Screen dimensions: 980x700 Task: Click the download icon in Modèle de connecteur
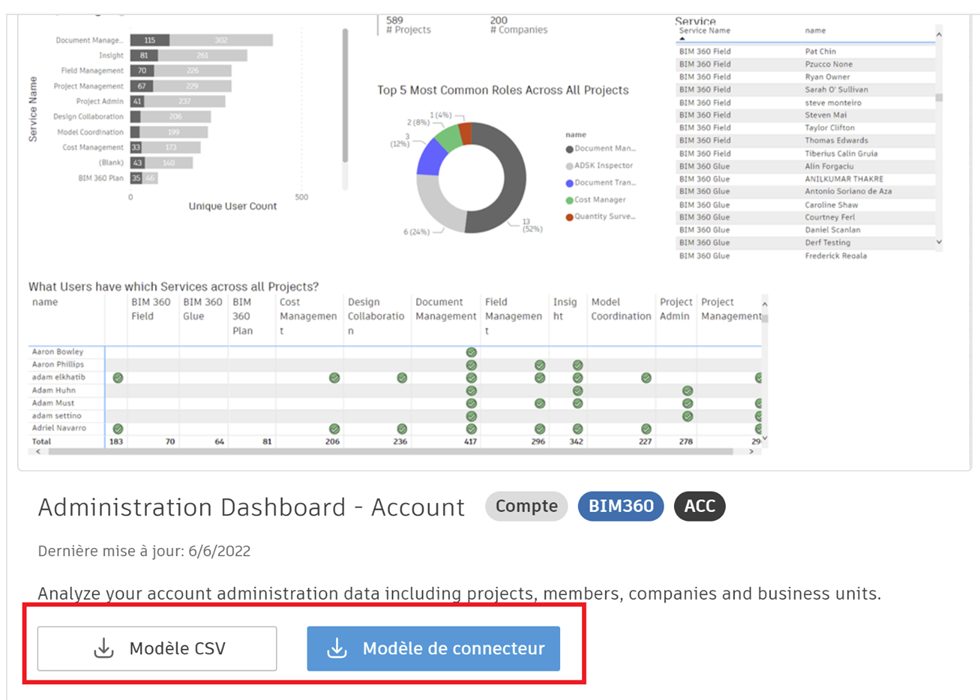point(337,648)
